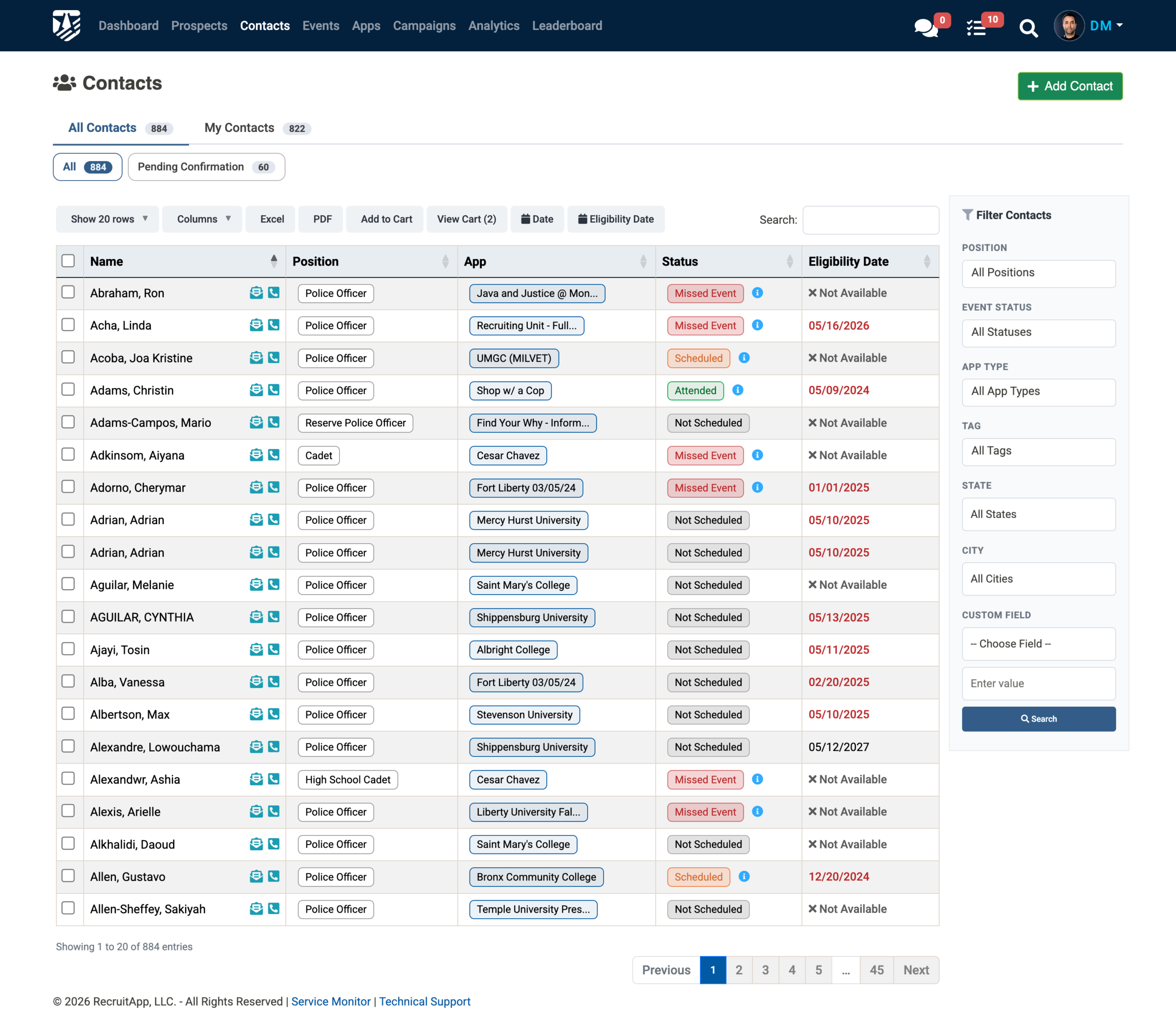The image size is (1176, 1023).
Task: Phone icon for Adams-Campos, Mario
Action: click(x=274, y=422)
